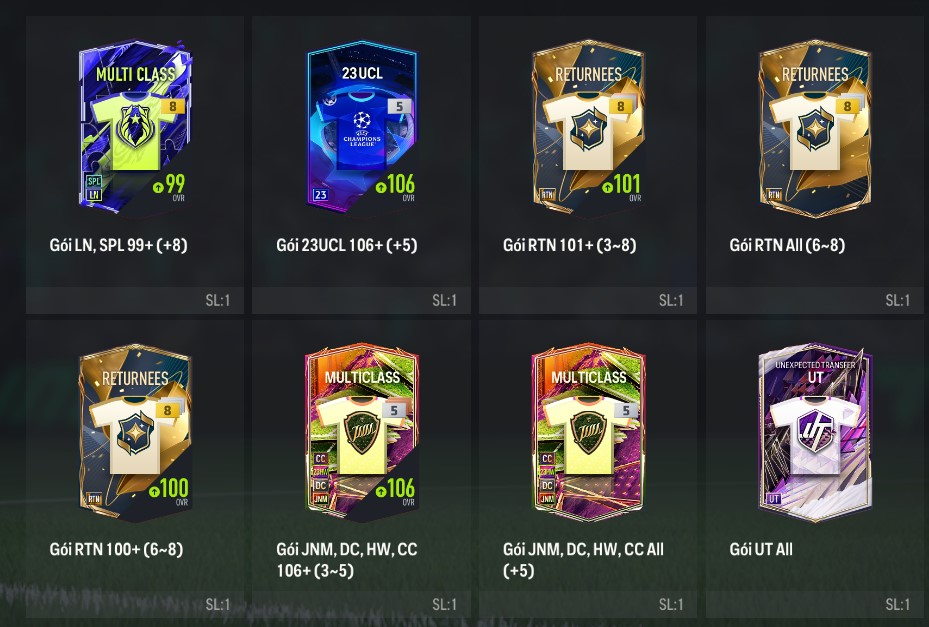
Task: Open the Returnees 100 OVR pack card
Action: (135, 433)
